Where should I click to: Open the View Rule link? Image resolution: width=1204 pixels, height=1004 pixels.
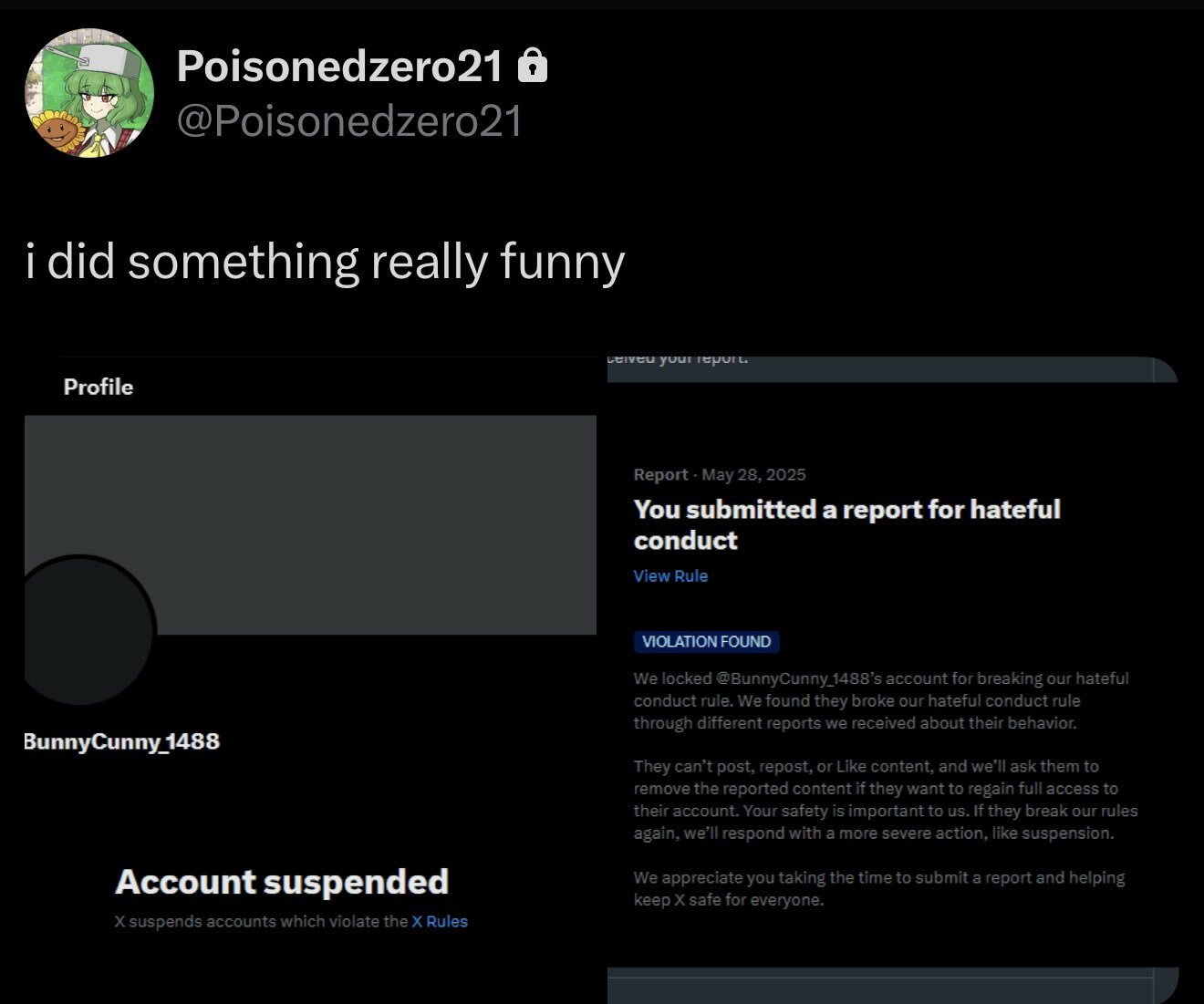[670, 575]
